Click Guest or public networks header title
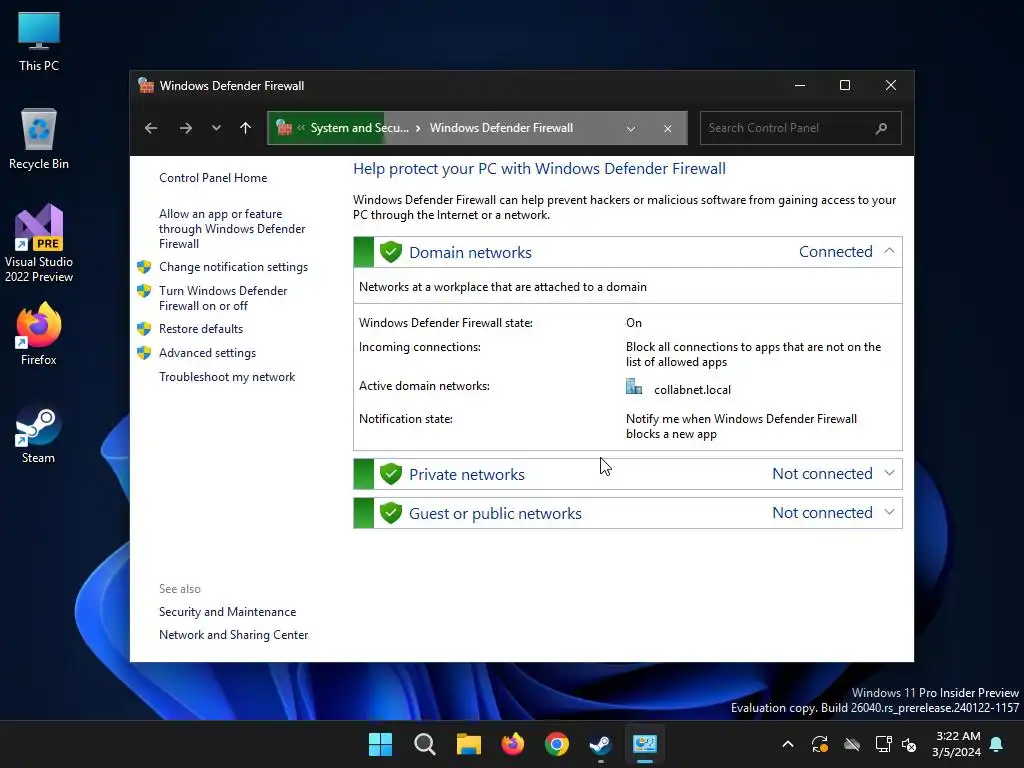The width and height of the screenshot is (1024, 768). [x=495, y=514]
